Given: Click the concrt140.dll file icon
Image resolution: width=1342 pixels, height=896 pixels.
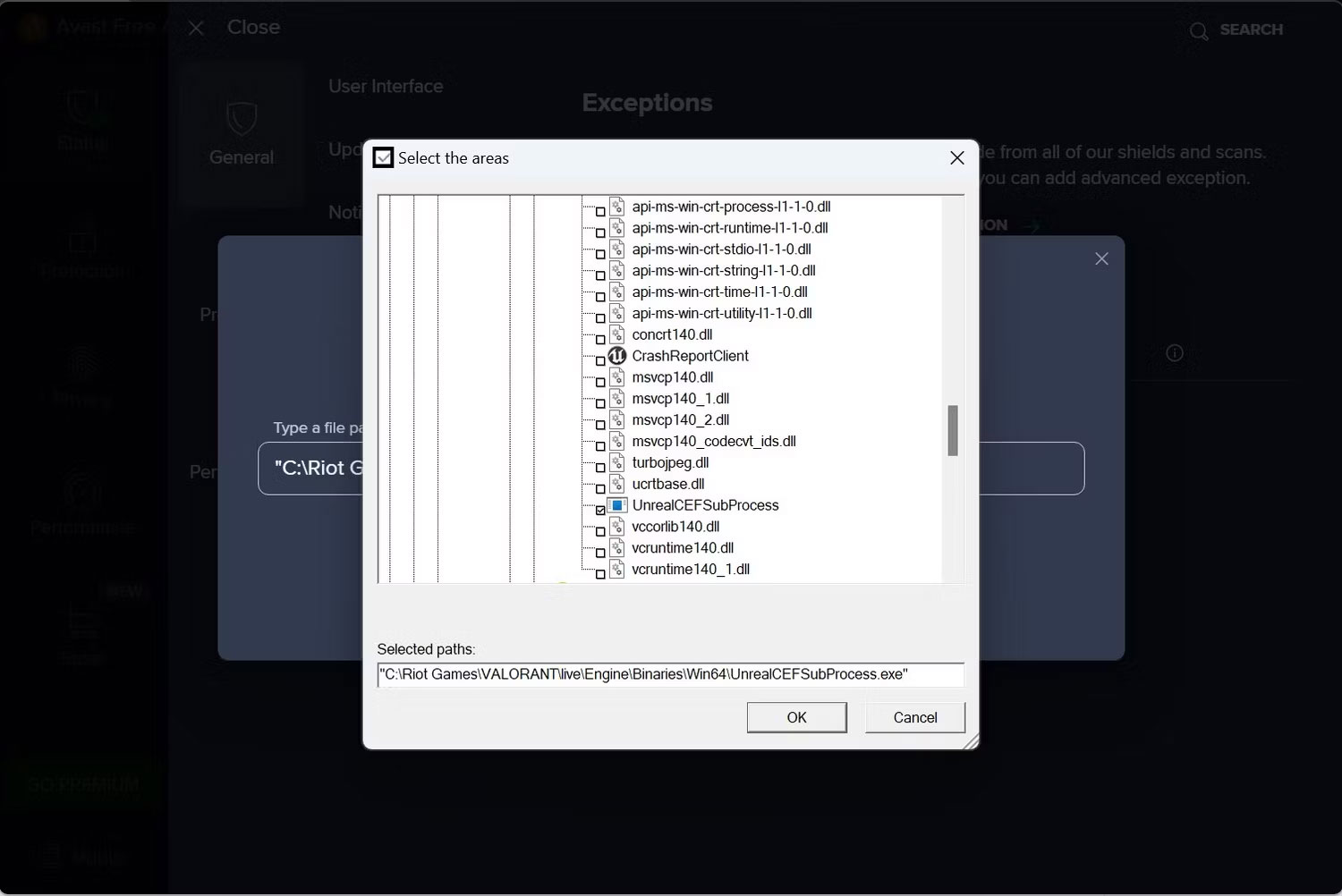Looking at the screenshot, I should [x=617, y=334].
